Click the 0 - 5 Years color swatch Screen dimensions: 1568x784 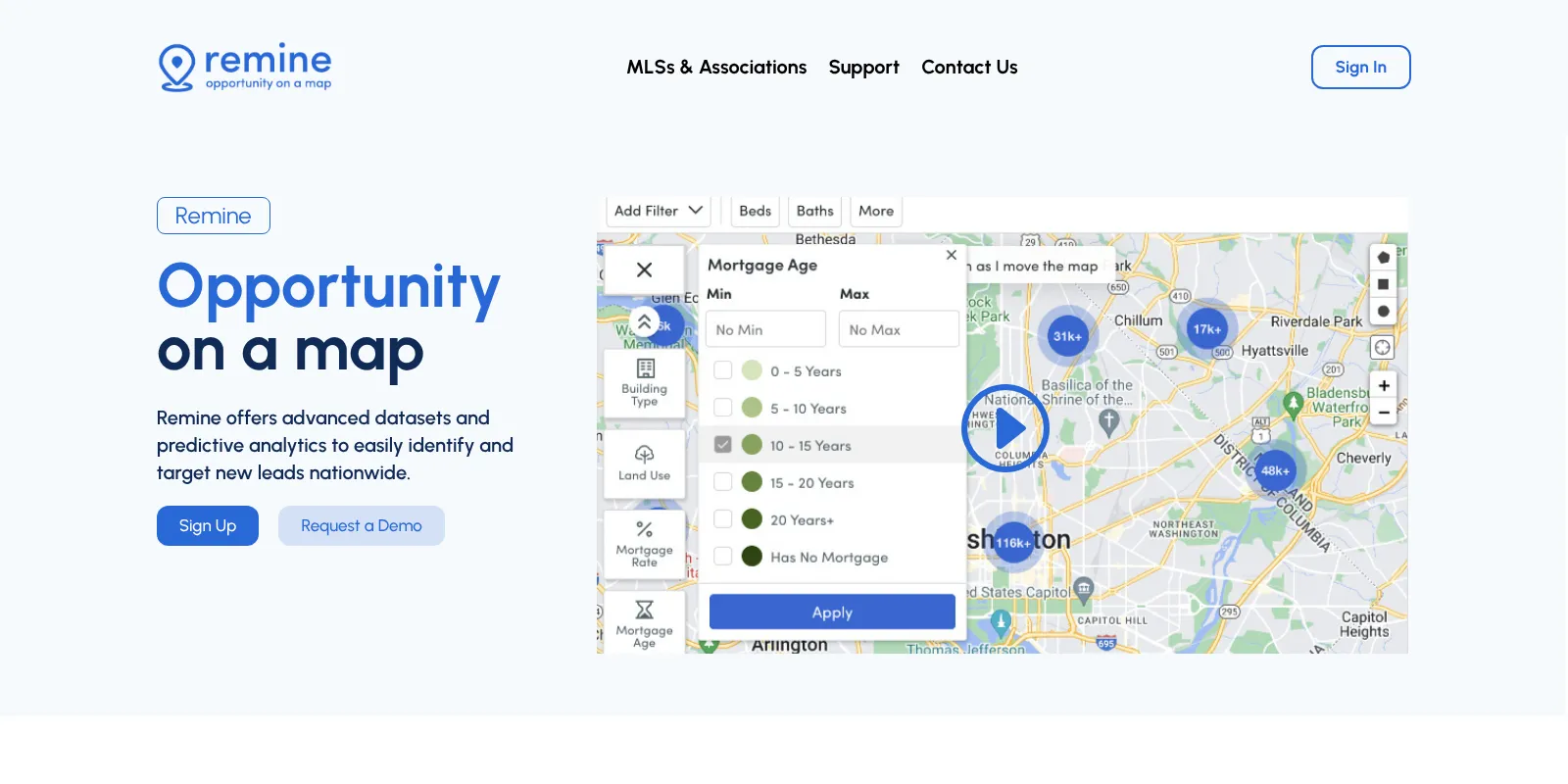point(752,370)
